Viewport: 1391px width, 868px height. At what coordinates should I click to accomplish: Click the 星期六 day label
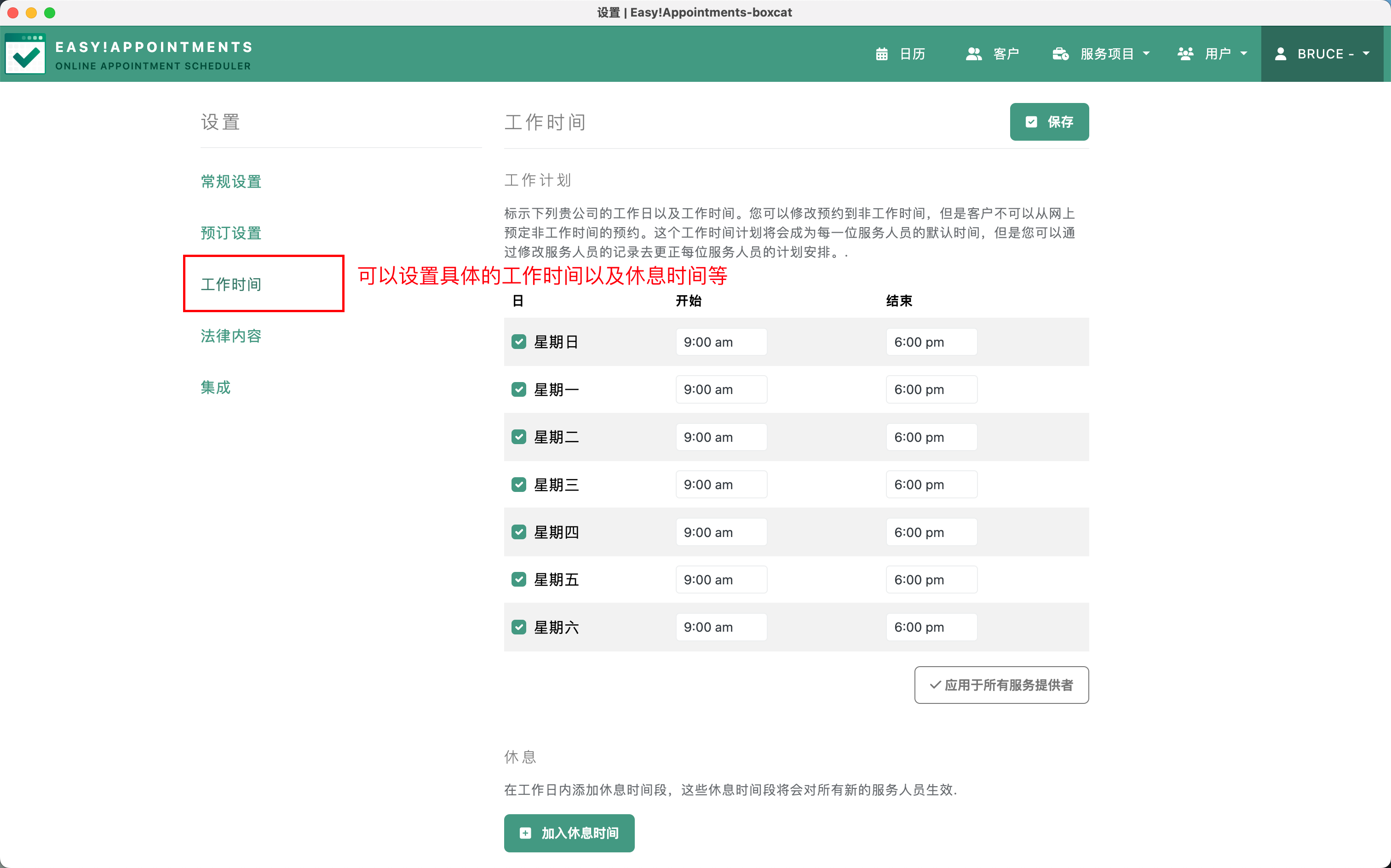click(x=556, y=627)
